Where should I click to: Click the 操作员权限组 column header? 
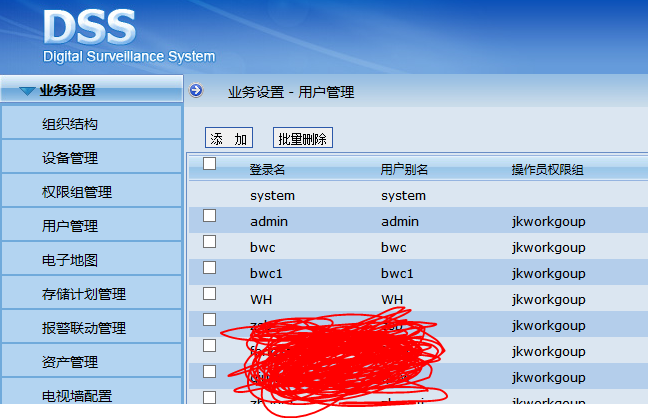pos(547,170)
